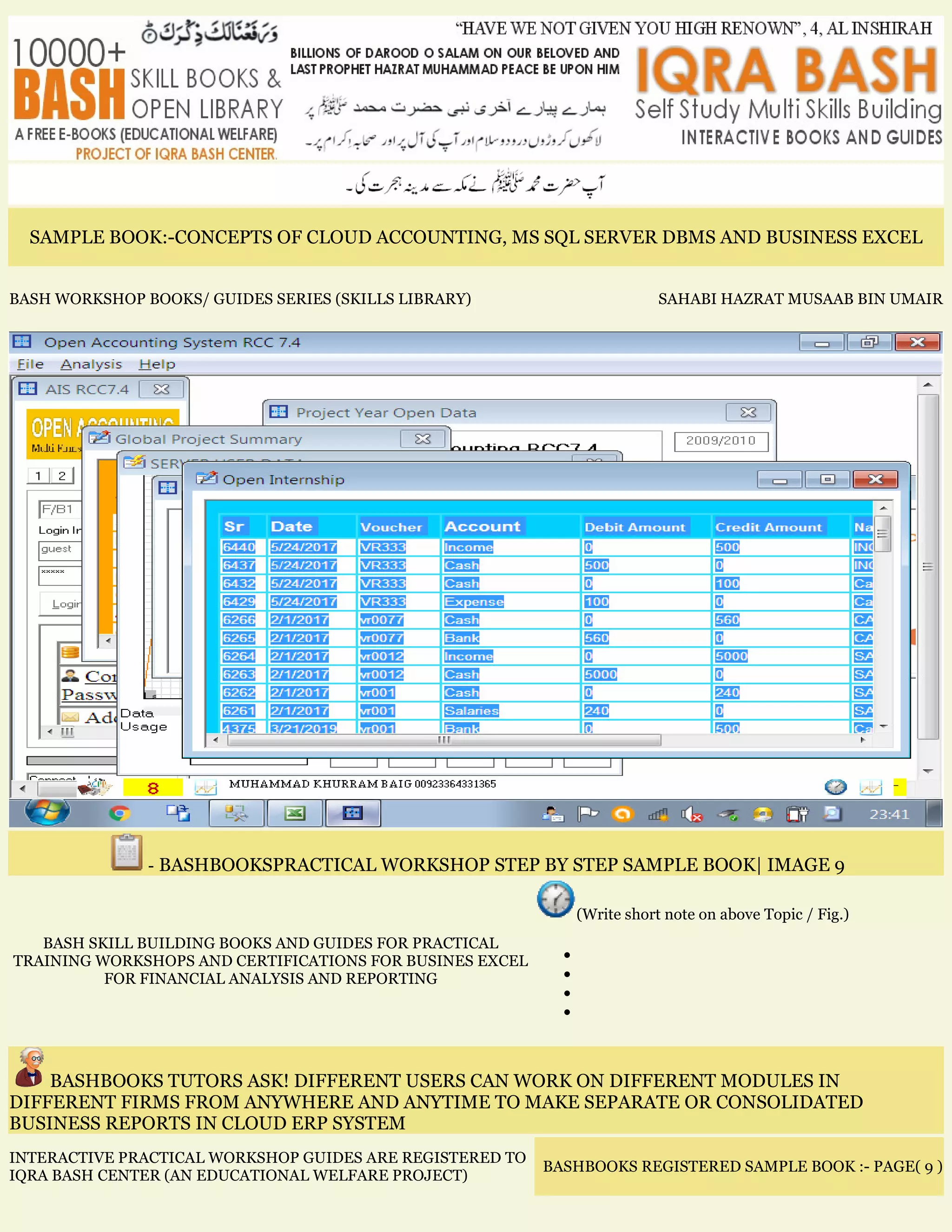This screenshot has height=1232, width=952.
Task: Open the orange antivirus tray icon
Action: pyautogui.click(x=622, y=815)
